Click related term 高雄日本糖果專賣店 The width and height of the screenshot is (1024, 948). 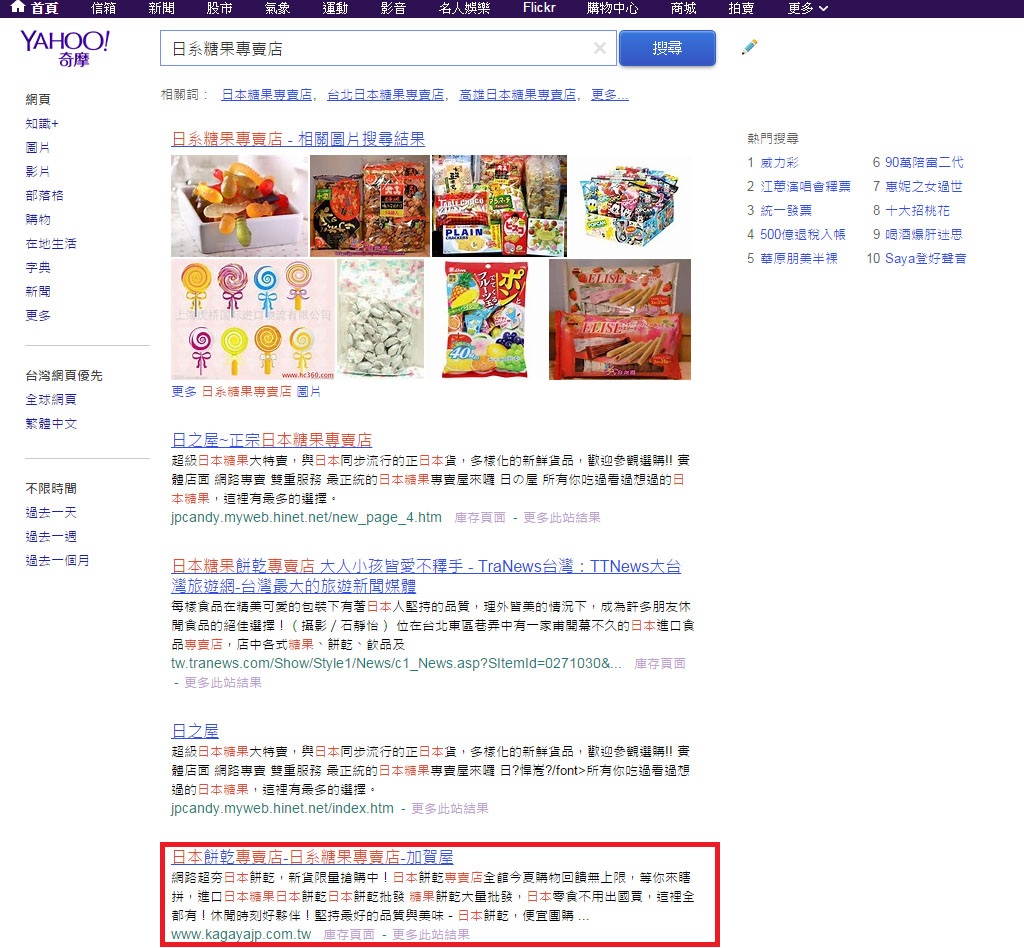[x=518, y=95]
